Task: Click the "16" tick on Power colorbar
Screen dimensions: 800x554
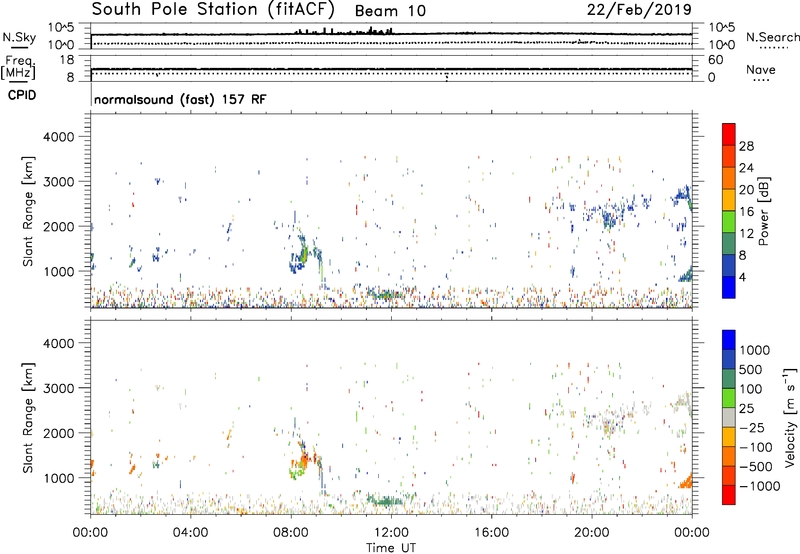Action: pyautogui.click(x=746, y=212)
